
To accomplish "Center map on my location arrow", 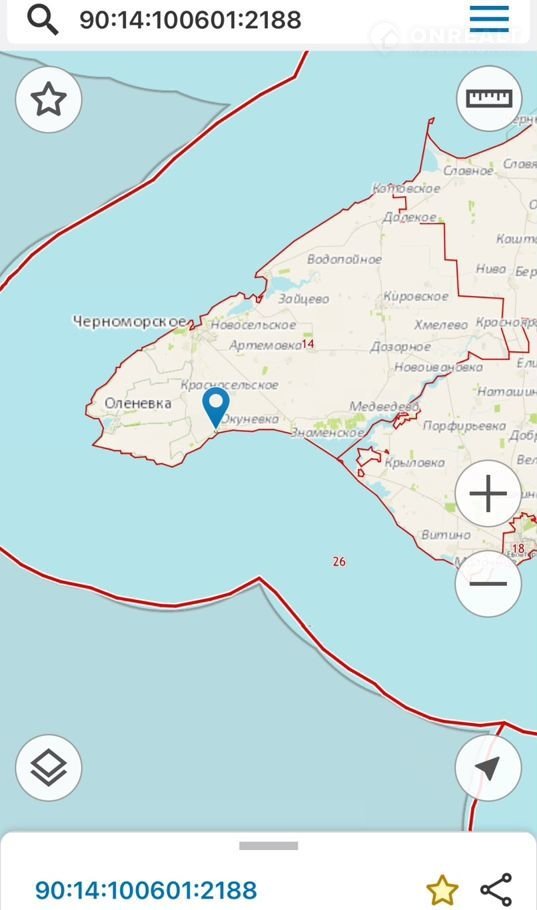I will [x=488, y=768].
